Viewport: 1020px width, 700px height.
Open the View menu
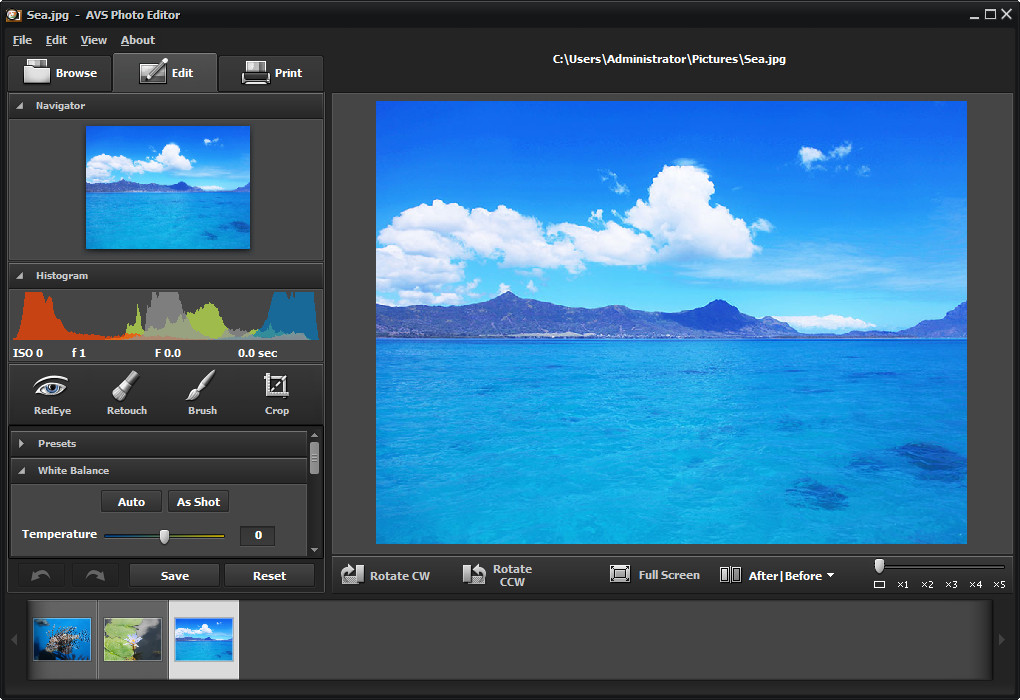tap(94, 40)
